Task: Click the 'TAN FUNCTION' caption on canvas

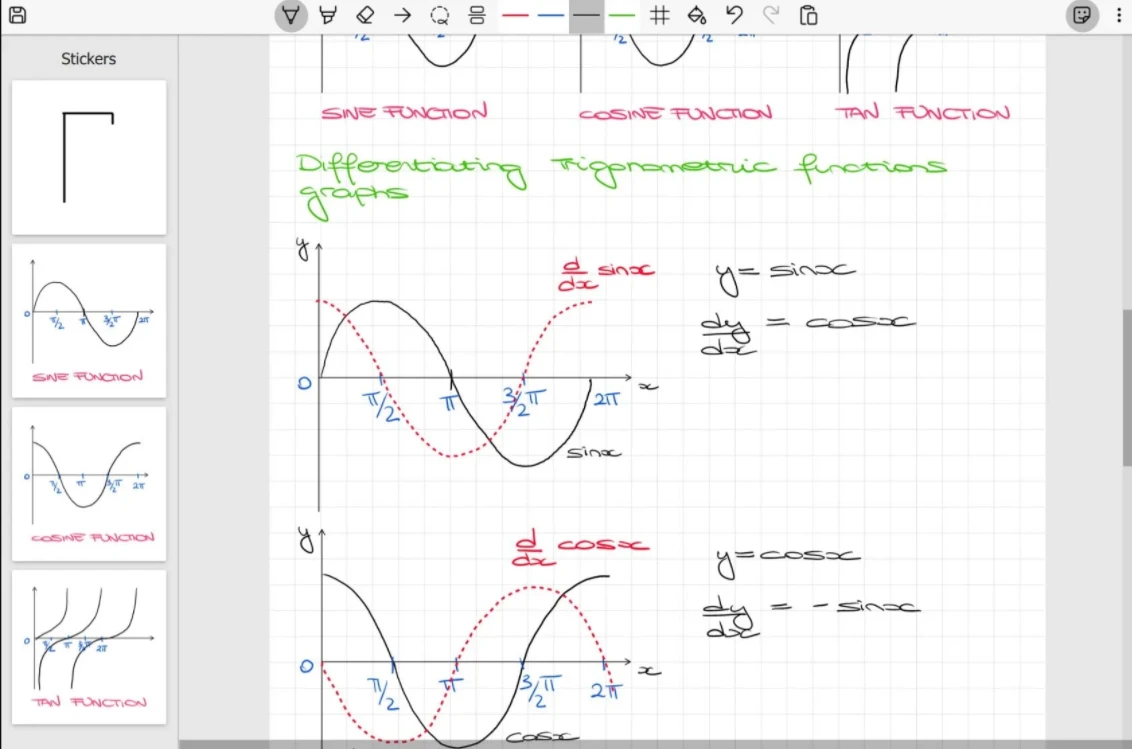Action: tap(923, 112)
